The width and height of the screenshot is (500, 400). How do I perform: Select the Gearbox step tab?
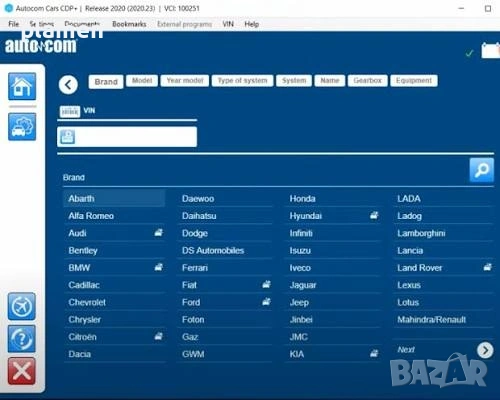367,80
